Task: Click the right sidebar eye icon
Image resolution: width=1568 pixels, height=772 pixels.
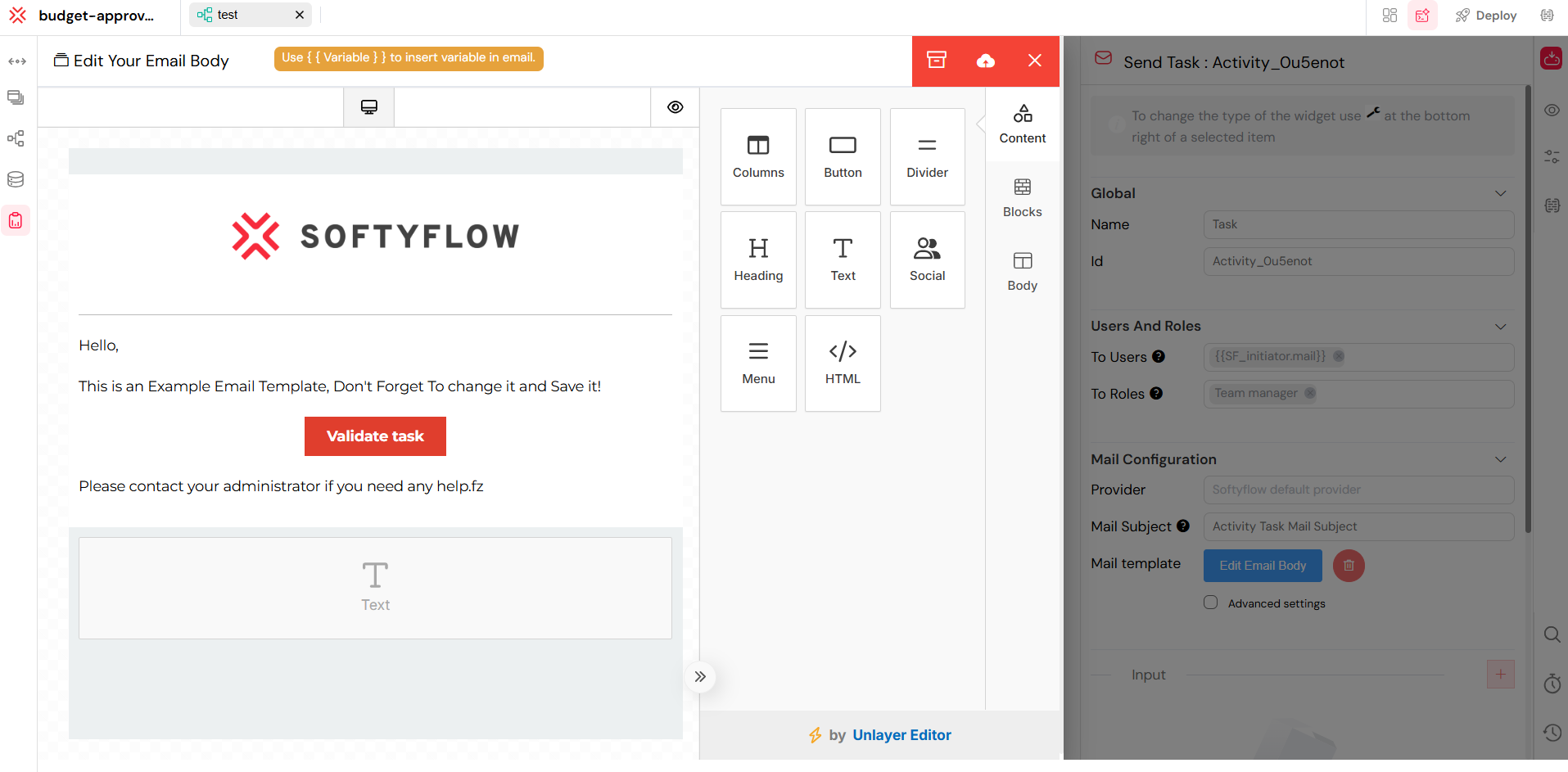Action: pyautogui.click(x=1552, y=110)
